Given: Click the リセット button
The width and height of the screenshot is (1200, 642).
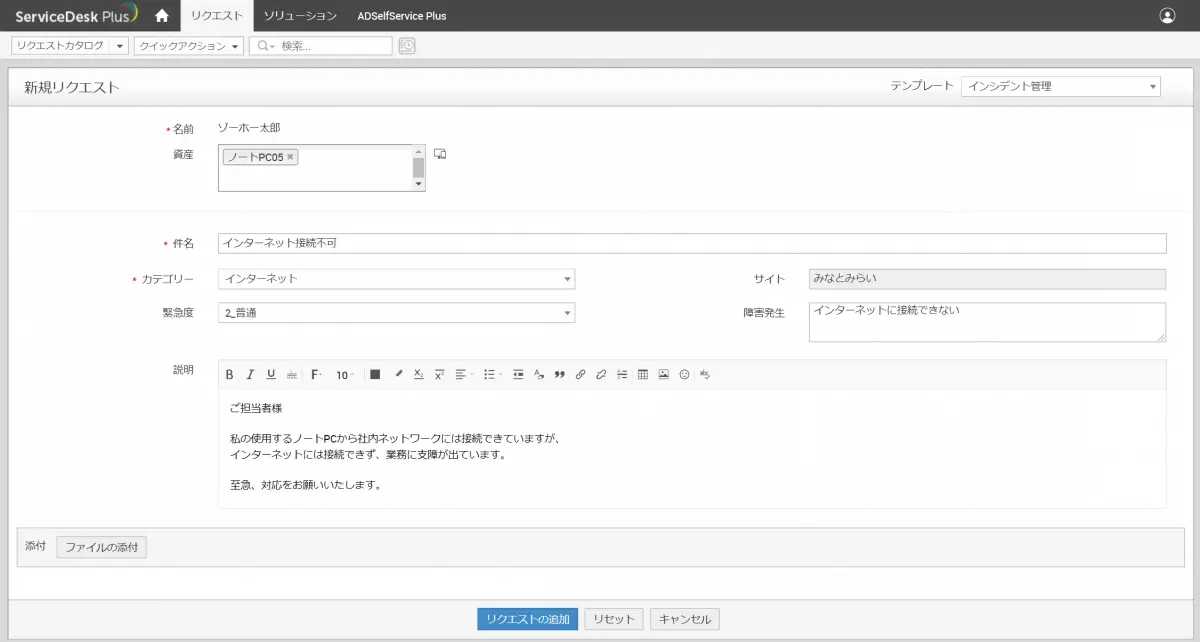Looking at the screenshot, I should [614, 619].
